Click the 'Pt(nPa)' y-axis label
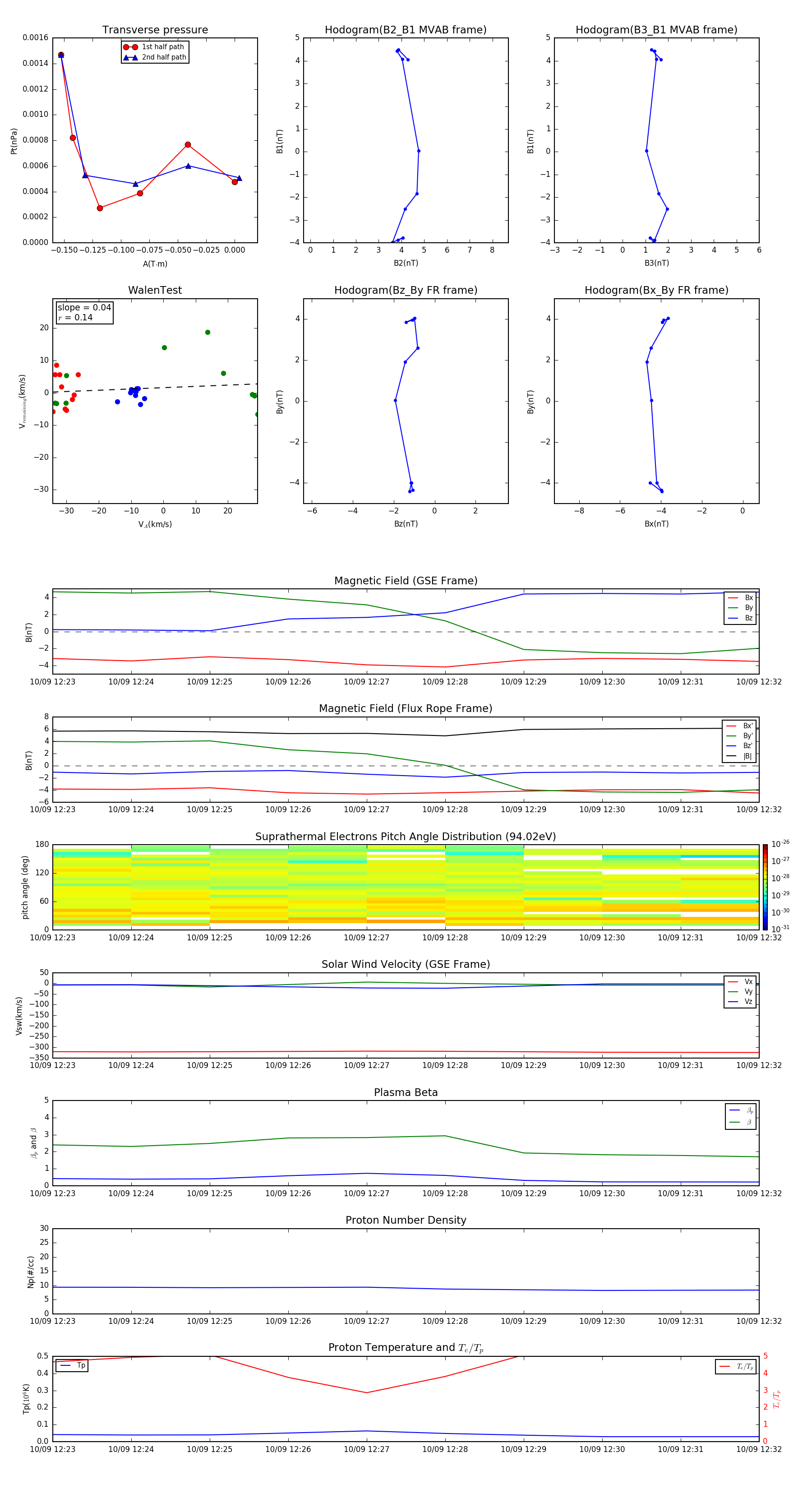Screen dimensions: 812x1489 14,141
